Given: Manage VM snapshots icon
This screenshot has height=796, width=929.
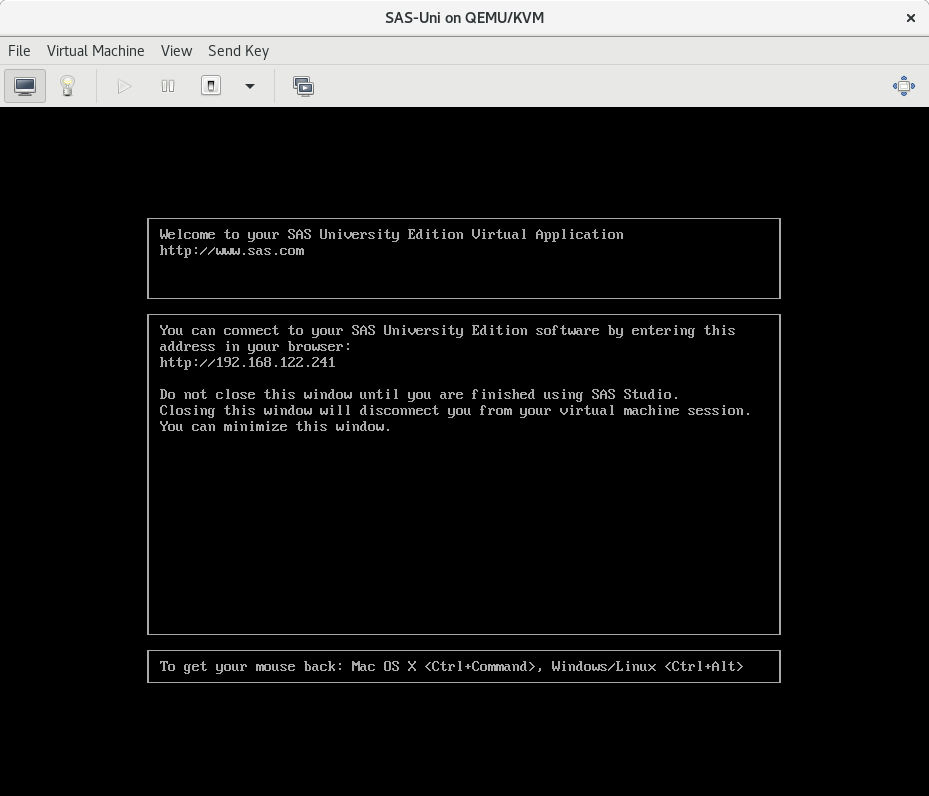Looking at the screenshot, I should pyautogui.click(x=303, y=86).
